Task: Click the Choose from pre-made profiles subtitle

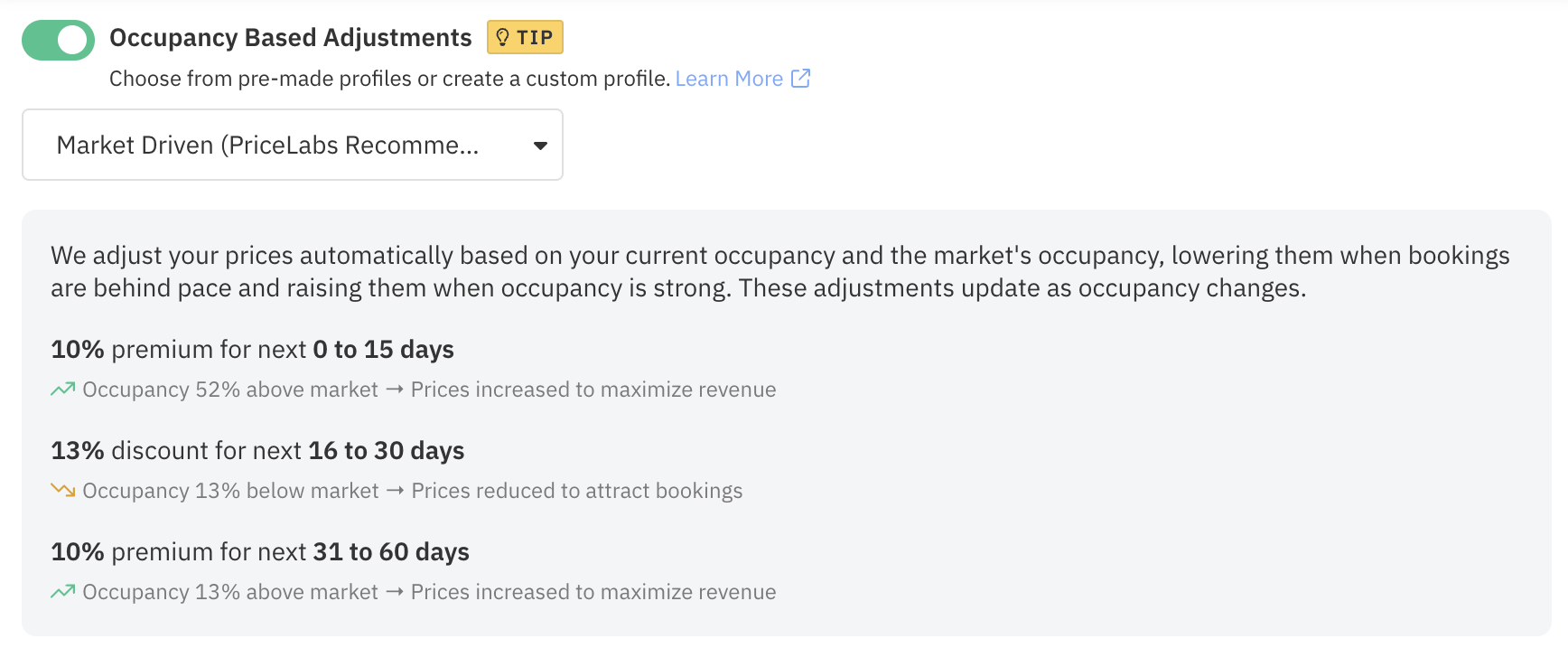Action: click(x=389, y=79)
